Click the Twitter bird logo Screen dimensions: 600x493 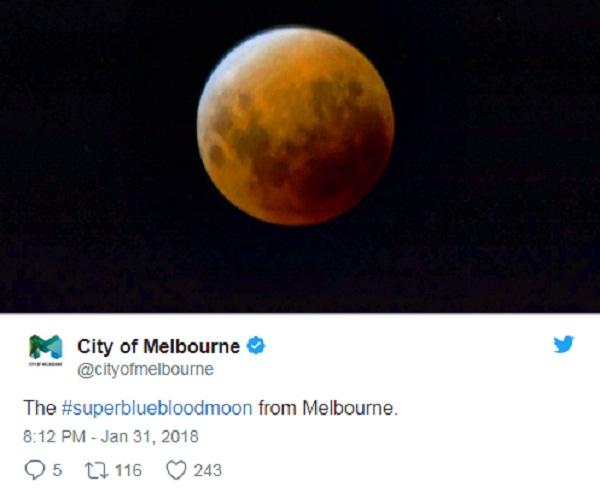pyautogui.click(x=564, y=344)
